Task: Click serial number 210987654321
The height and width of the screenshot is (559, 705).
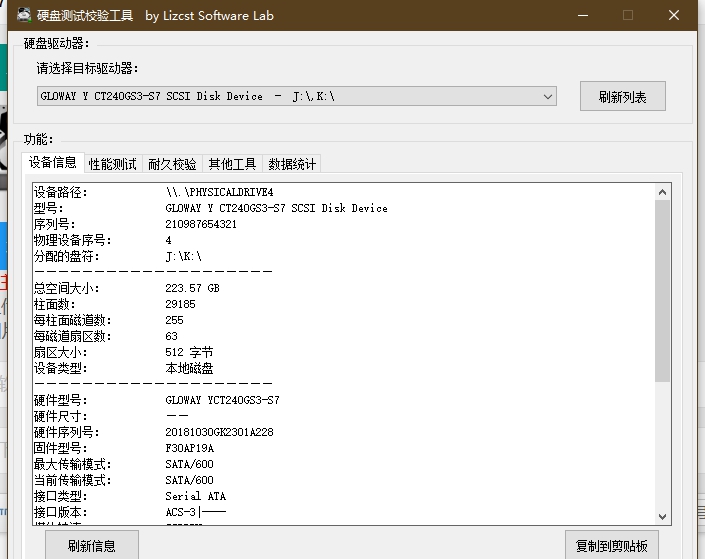Action: (x=201, y=224)
